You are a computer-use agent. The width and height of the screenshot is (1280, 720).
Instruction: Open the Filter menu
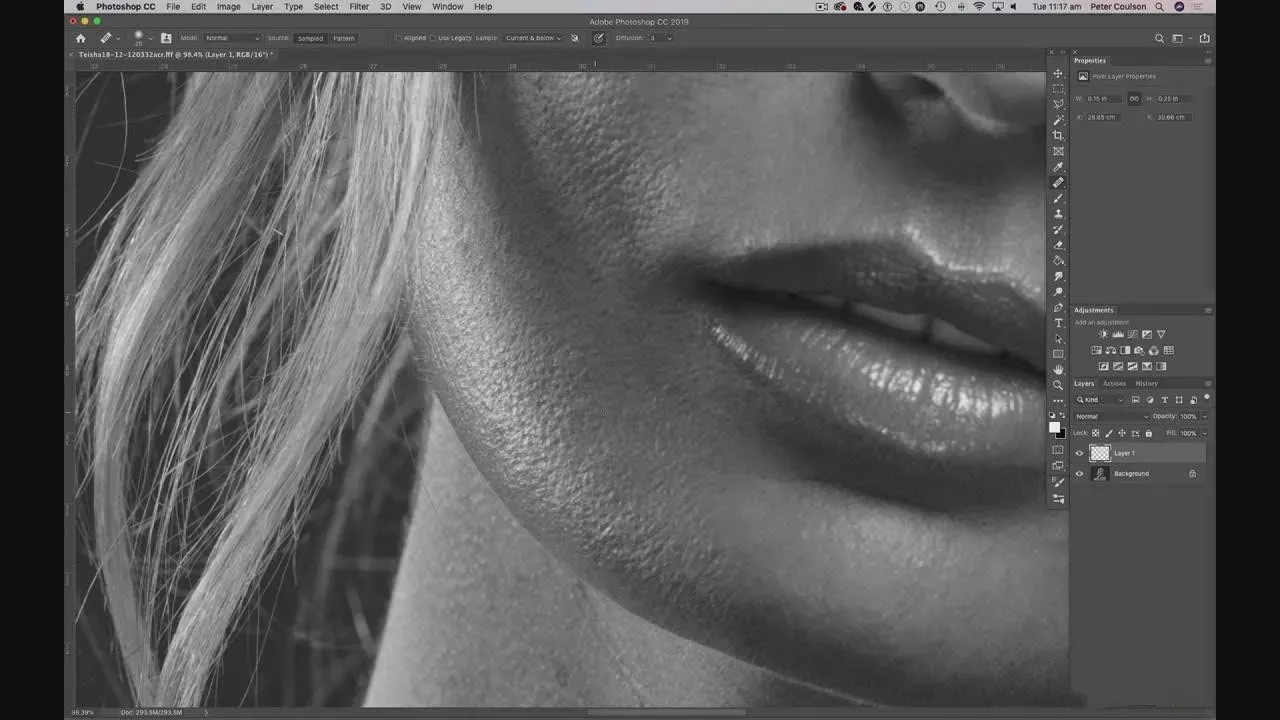[359, 7]
